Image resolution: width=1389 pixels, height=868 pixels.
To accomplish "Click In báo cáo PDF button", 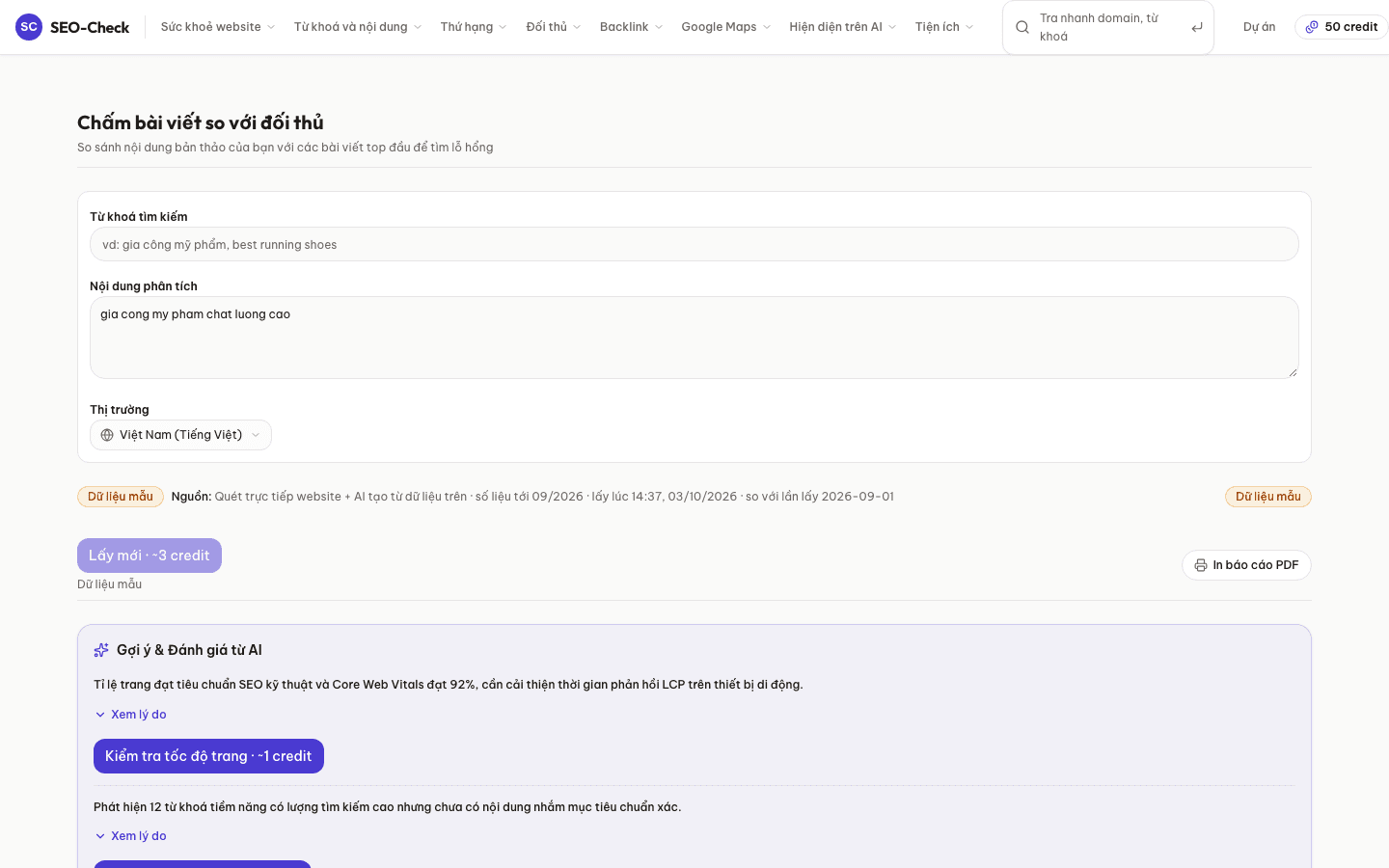I will click(x=1246, y=565).
